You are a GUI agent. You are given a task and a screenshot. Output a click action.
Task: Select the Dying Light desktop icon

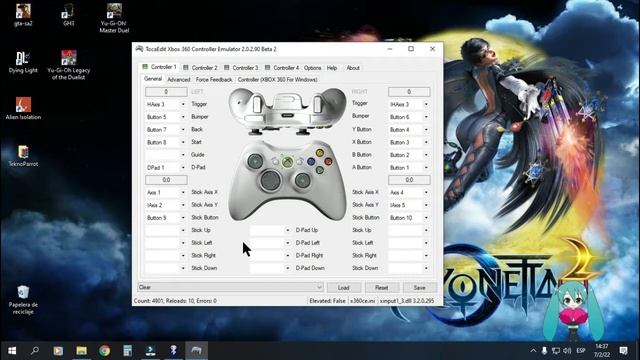pyautogui.click(x=23, y=62)
